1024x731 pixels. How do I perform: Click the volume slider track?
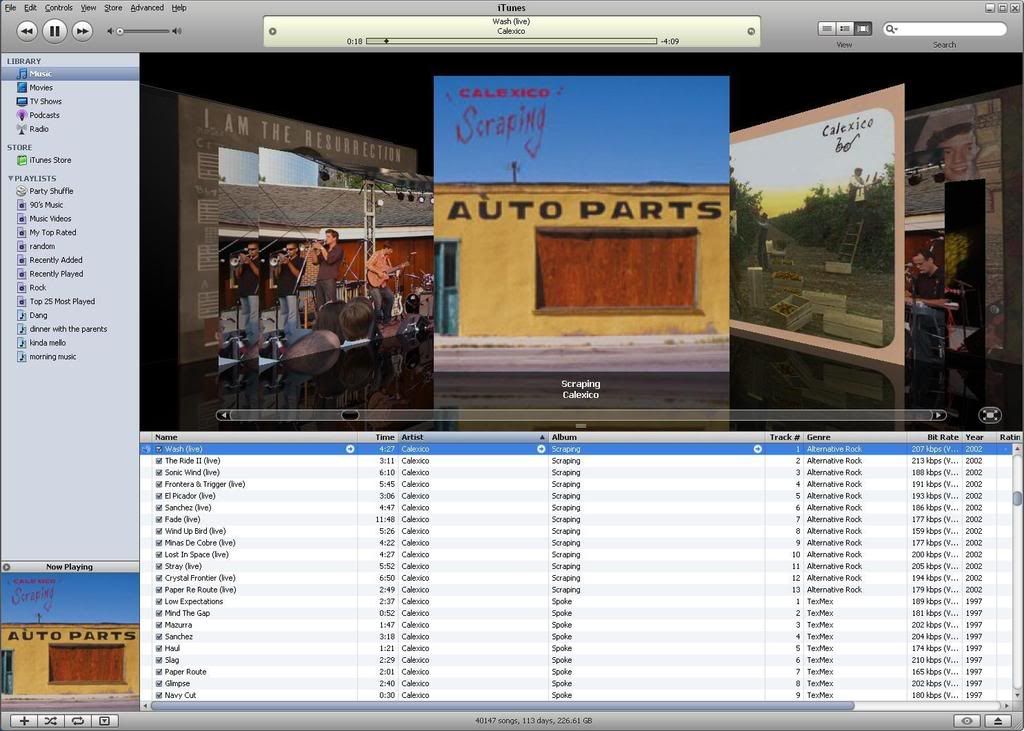pyautogui.click(x=143, y=31)
